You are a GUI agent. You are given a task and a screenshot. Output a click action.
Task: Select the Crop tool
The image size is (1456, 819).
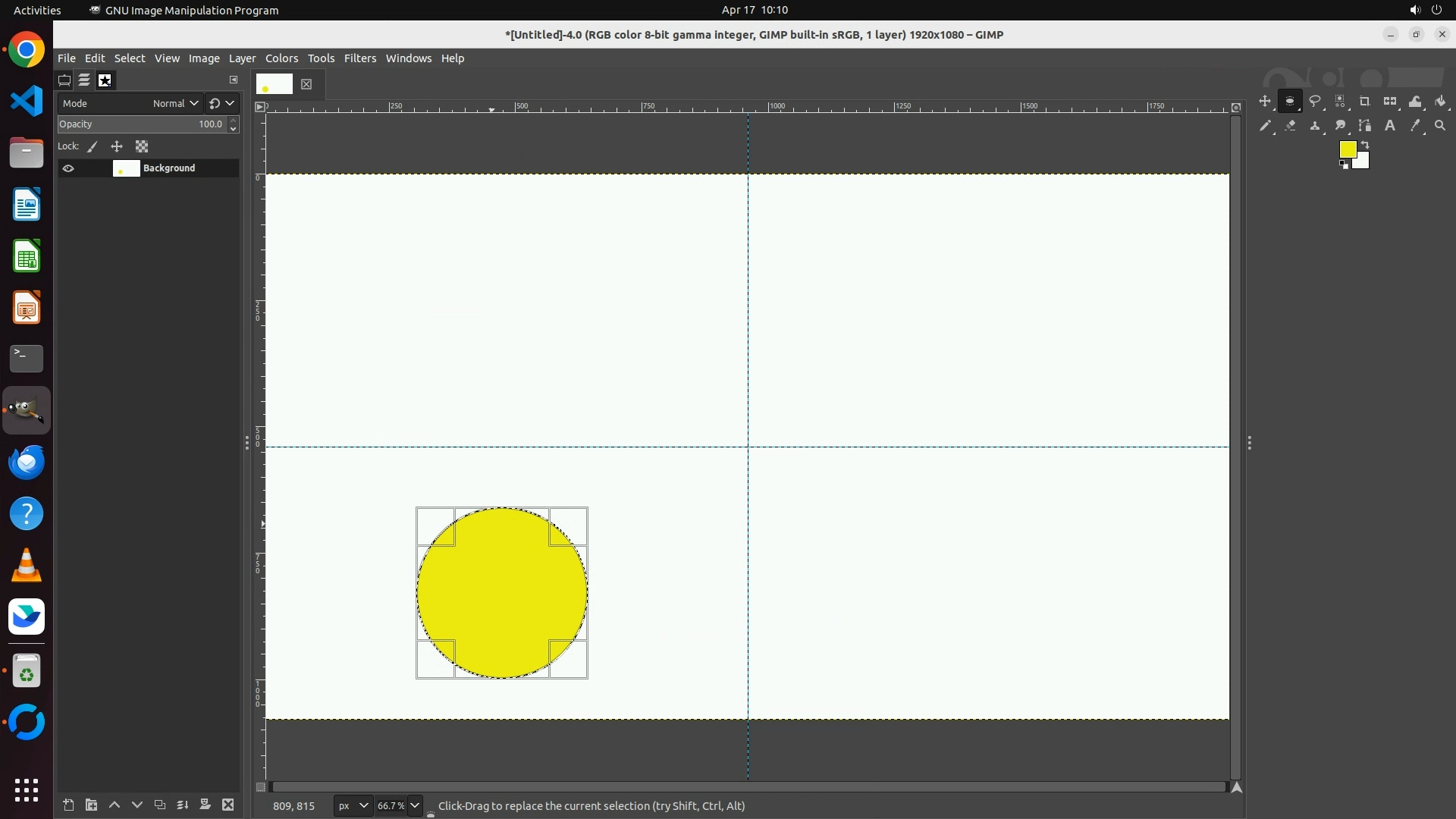click(1365, 102)
